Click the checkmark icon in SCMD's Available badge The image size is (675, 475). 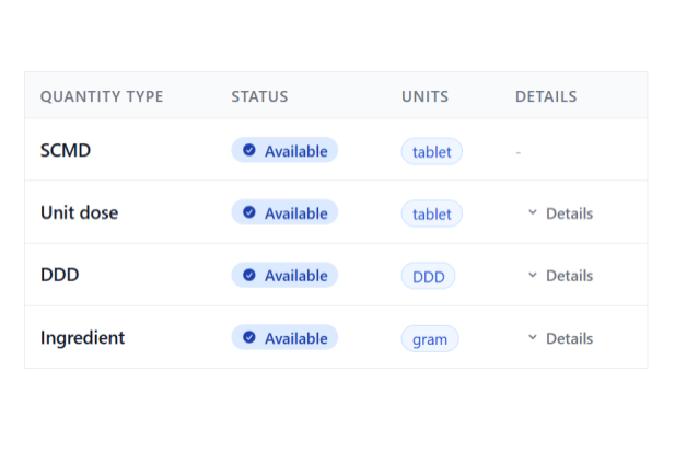coord(249,150)
